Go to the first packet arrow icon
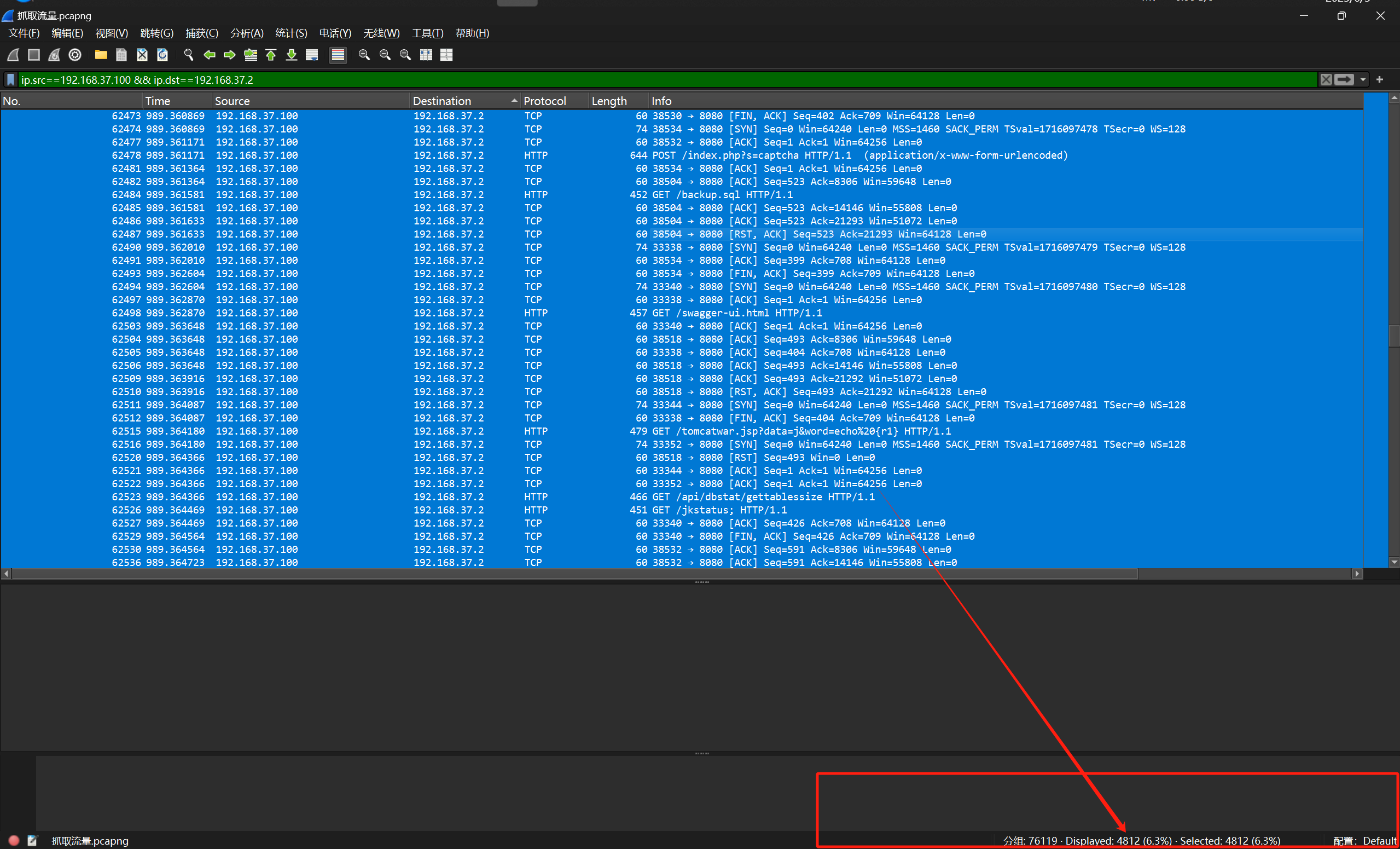This screenshot has height=849, width=1400. pyautogui.click(x=271, y=55)
